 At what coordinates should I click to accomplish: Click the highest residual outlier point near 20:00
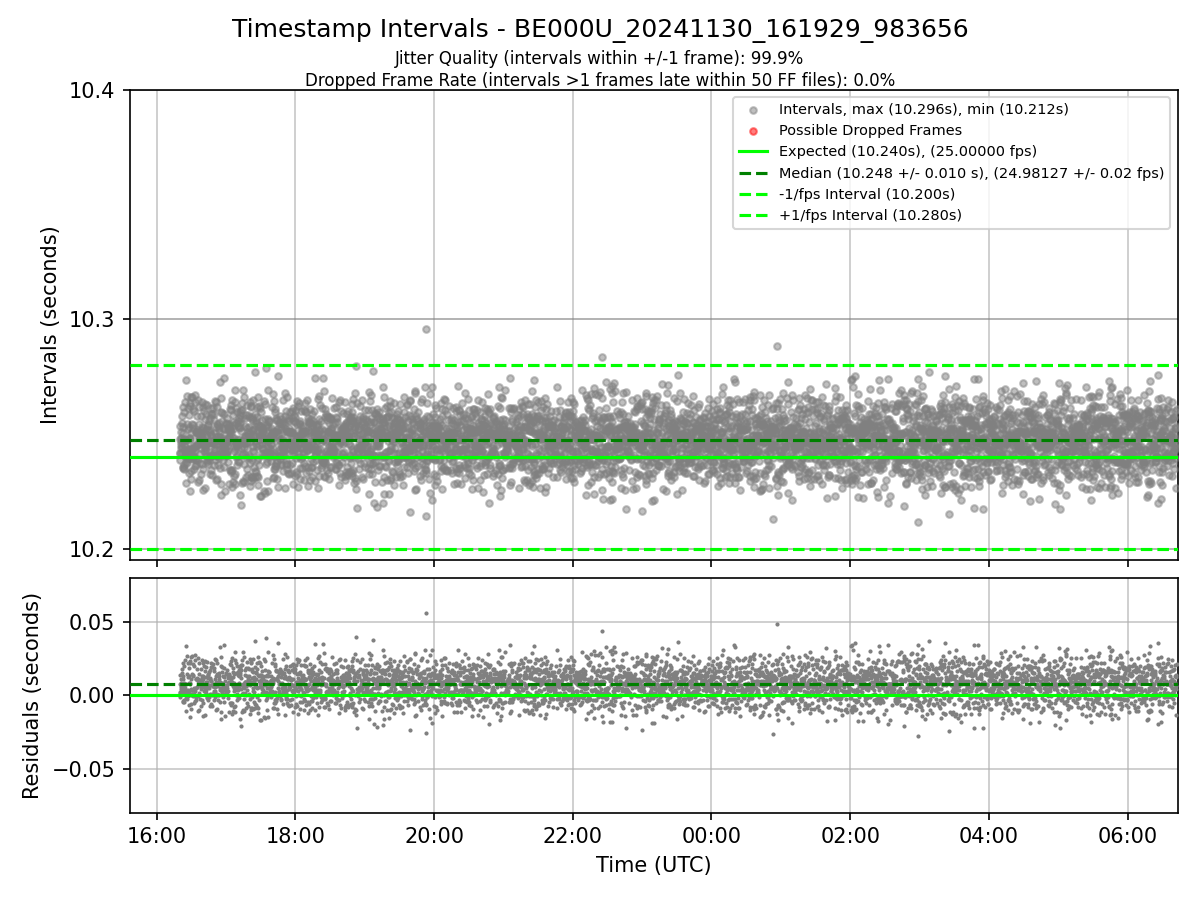point(426,613)
